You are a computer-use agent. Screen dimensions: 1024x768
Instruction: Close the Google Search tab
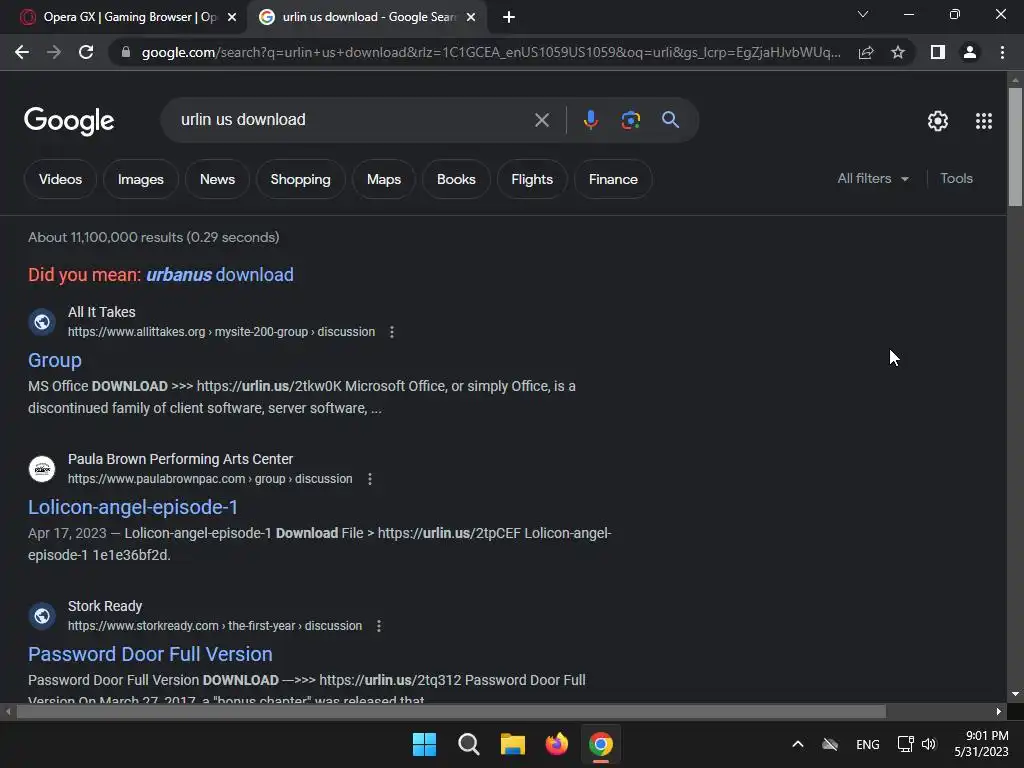471,18
